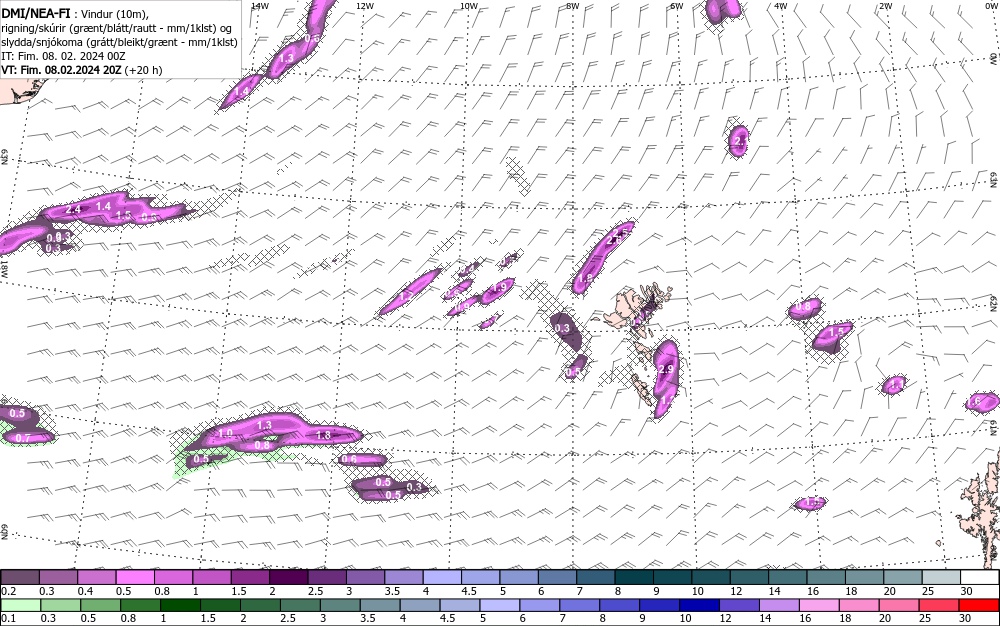Pick the 0.2 swatch in snow scale
Image resolution: width=1000 pixels, height=626 pixels.
20,578
